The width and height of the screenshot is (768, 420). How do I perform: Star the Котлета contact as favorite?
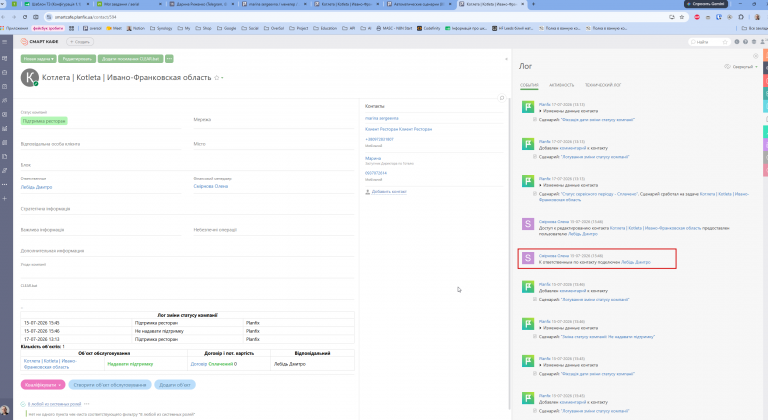216,77
